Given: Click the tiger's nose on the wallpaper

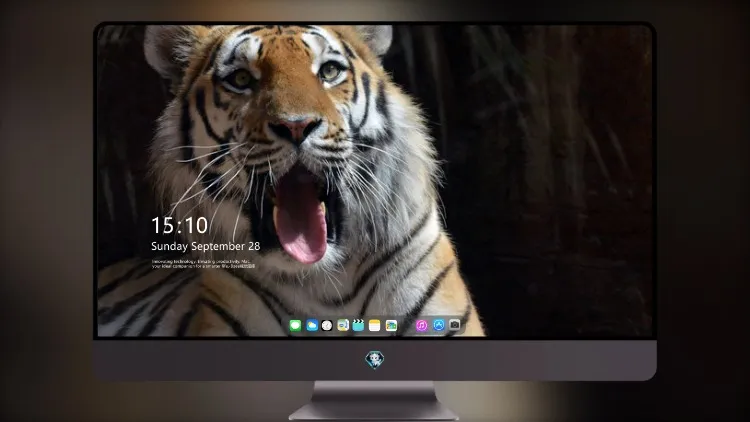Looking at the screenshot, I should [x=296, y=129].
